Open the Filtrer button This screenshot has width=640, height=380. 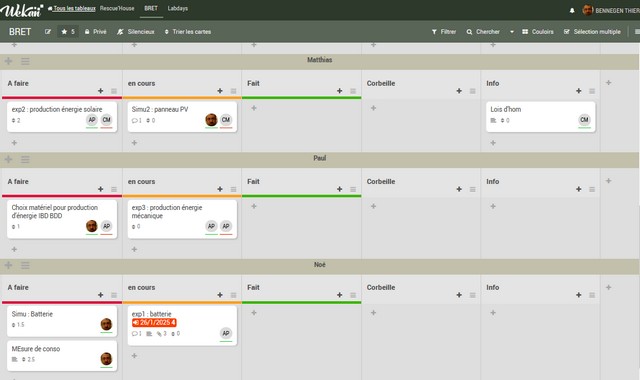(x=444, y=31)
